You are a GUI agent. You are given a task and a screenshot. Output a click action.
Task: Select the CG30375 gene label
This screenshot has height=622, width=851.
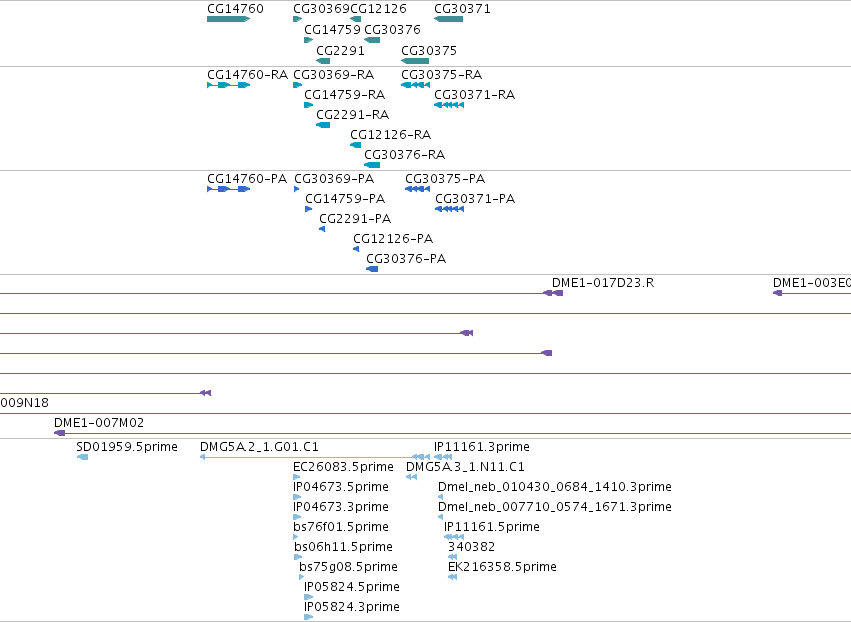click(x=429, y=51)
